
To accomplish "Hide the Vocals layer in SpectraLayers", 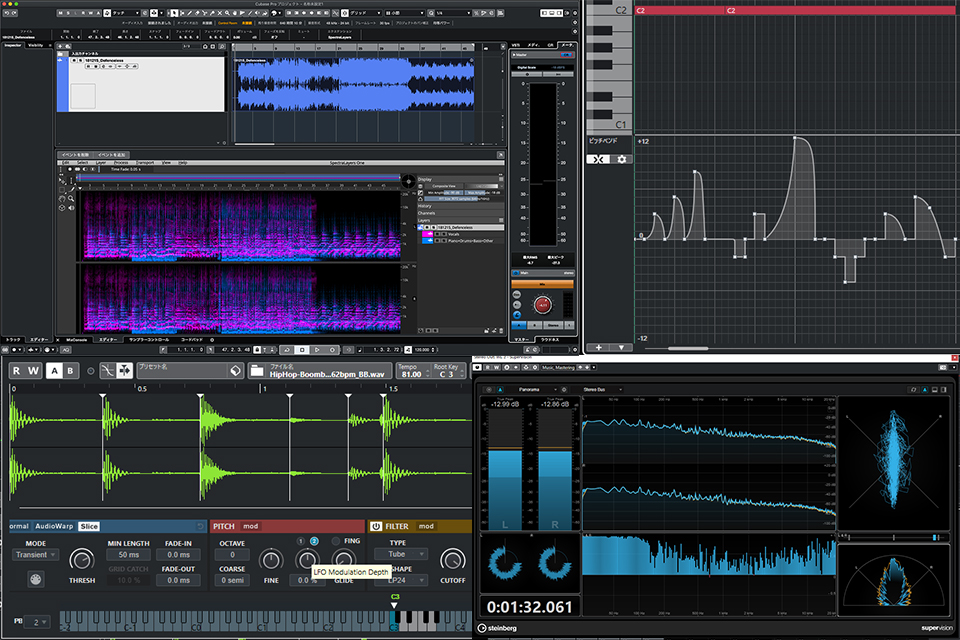I will click(x=437, y=234).
